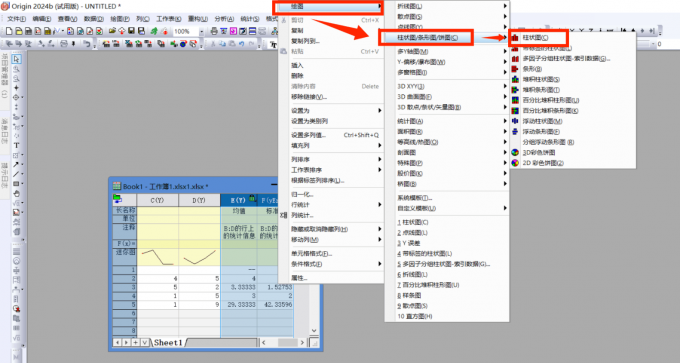Click the 3D pie chart icon
This screenshot has height=363, width=680.
[x=515, y=153]
